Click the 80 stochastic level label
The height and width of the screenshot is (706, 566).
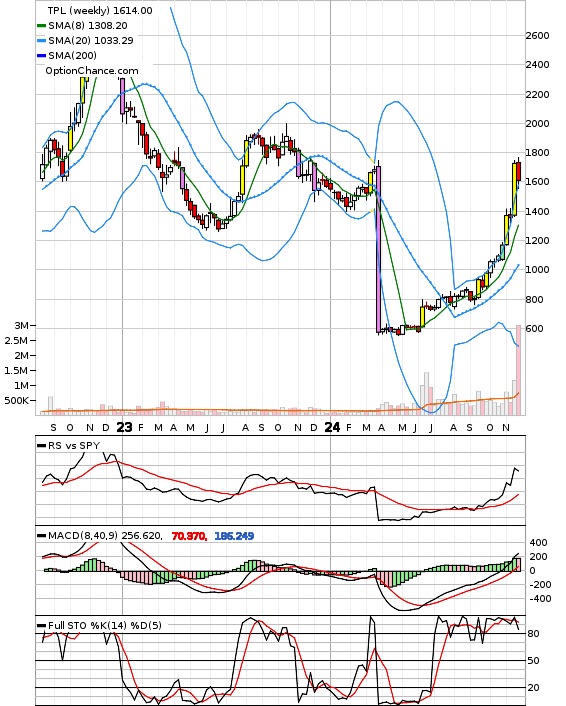coord(533,634)
